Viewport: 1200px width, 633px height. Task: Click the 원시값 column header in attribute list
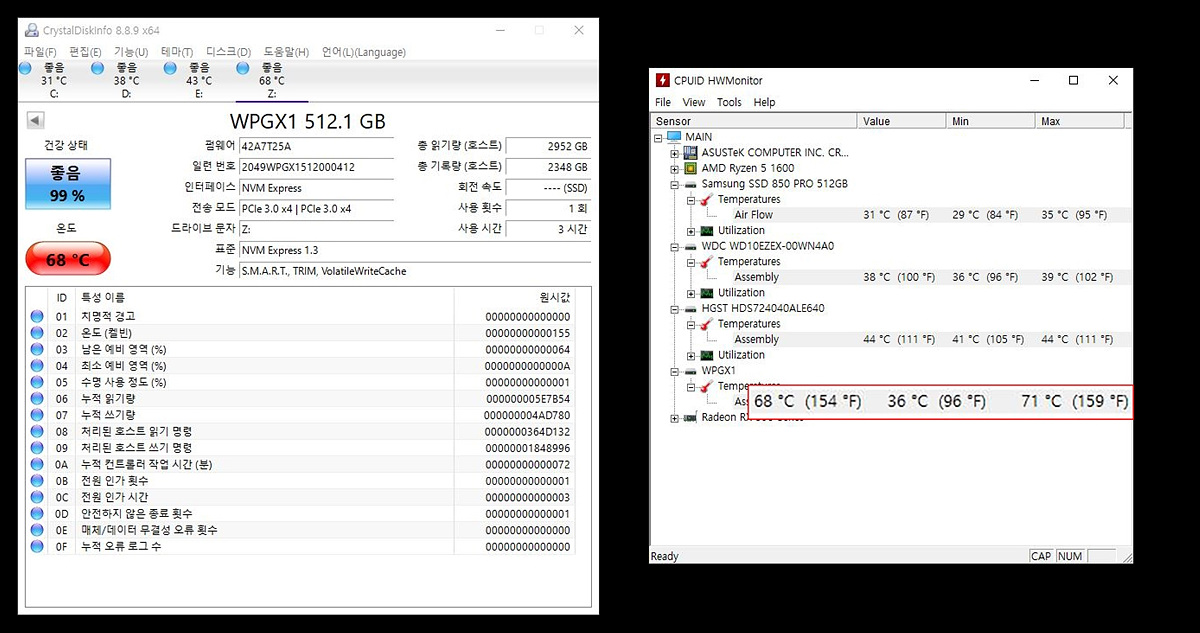(x=514, y=298)
